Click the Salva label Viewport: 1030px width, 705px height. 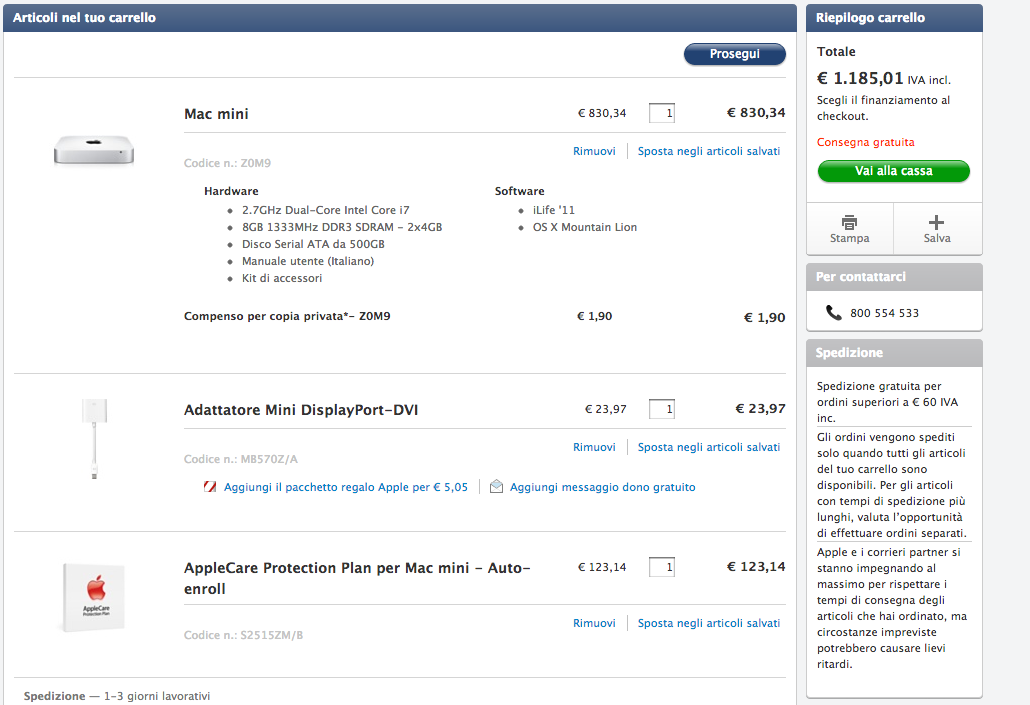click(x=937, y=239)
